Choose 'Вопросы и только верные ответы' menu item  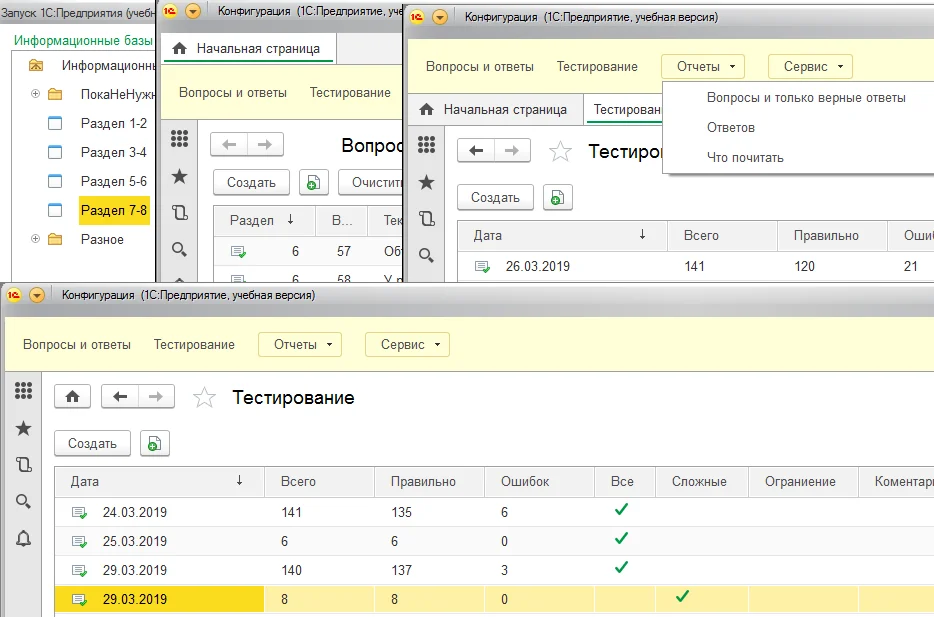[805, 98]
